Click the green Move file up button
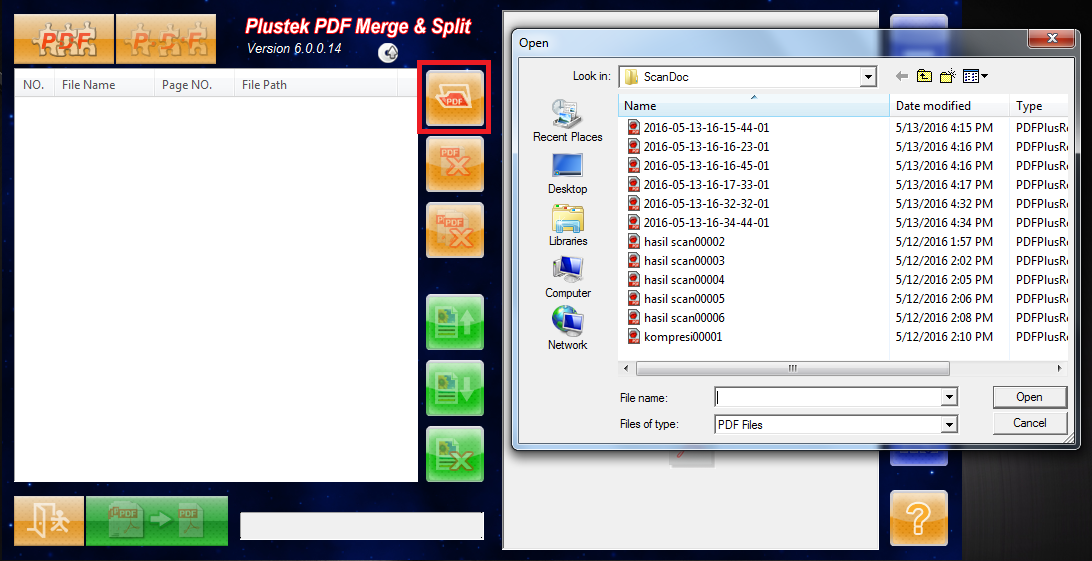Screen dimensions: 1092x561 (x=455, y=322)
